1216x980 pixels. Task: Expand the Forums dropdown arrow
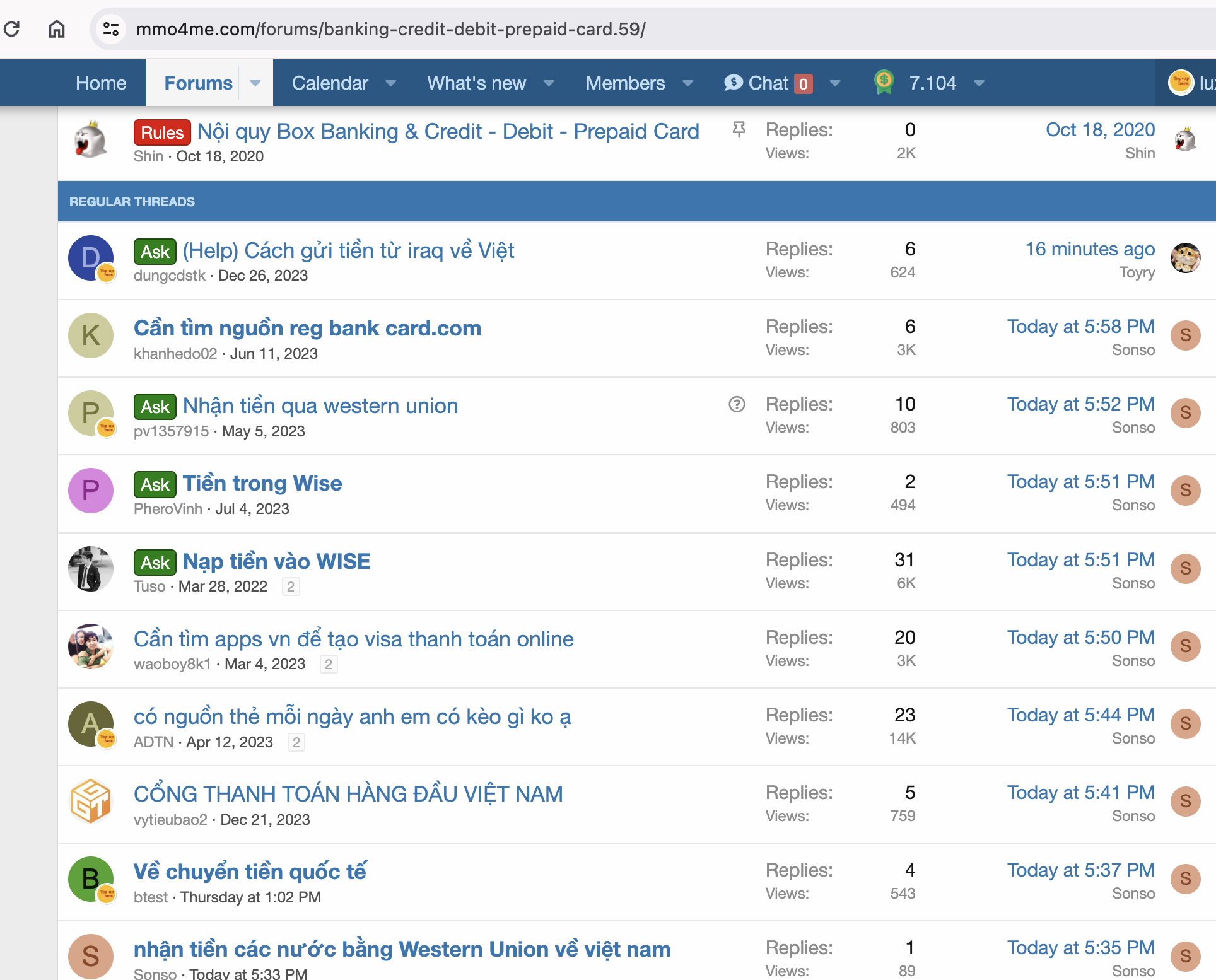click(x=255, y=83)
